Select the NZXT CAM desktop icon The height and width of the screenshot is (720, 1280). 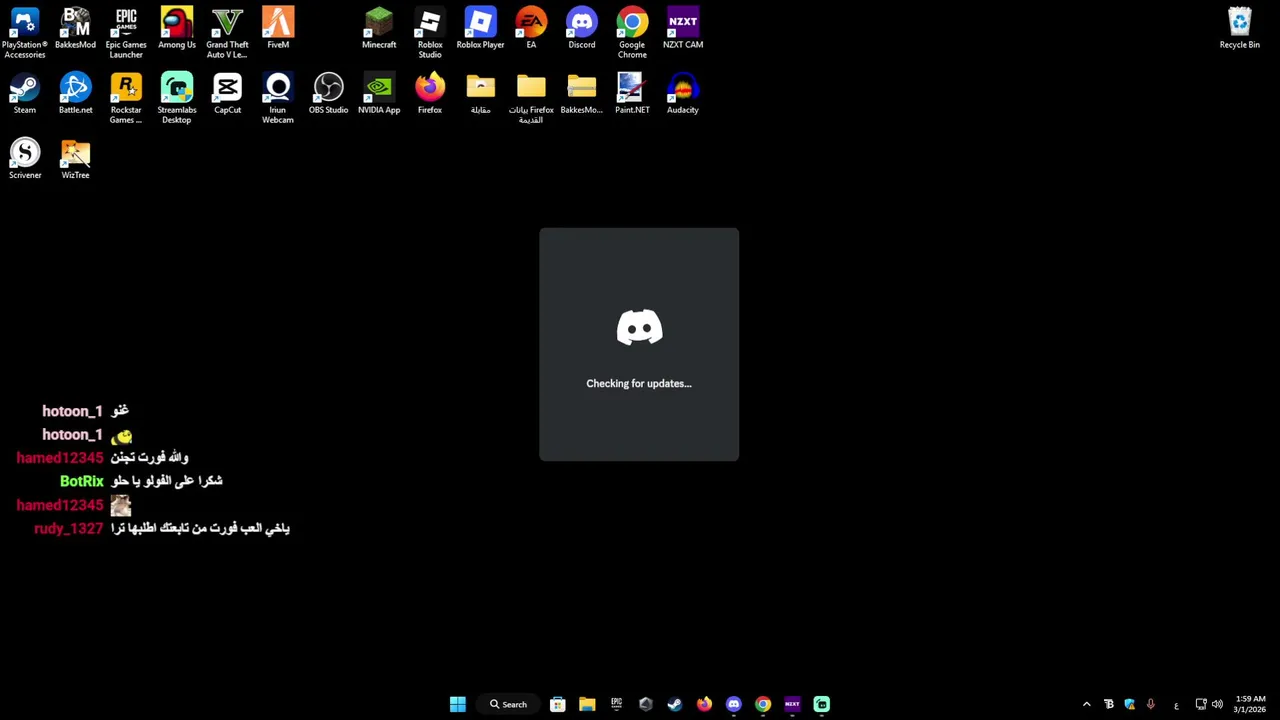[x=683, y=28]
